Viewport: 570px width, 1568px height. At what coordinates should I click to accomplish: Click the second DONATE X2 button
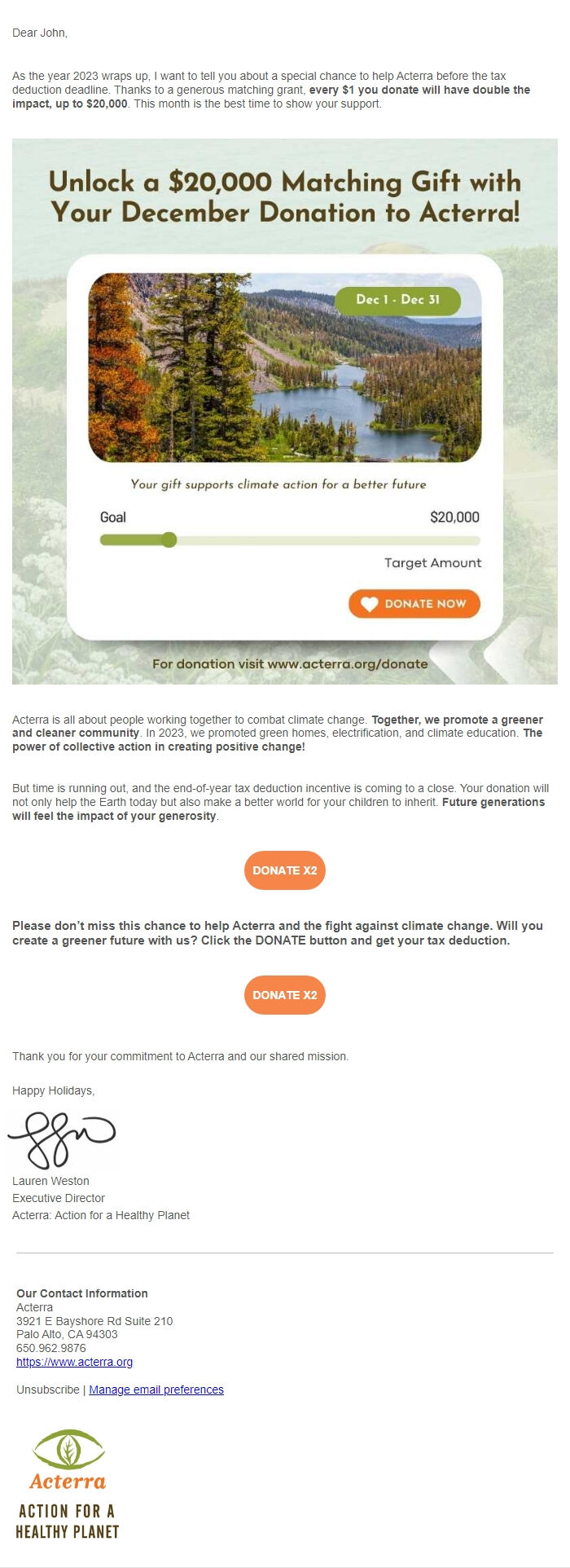pos(285,994)
